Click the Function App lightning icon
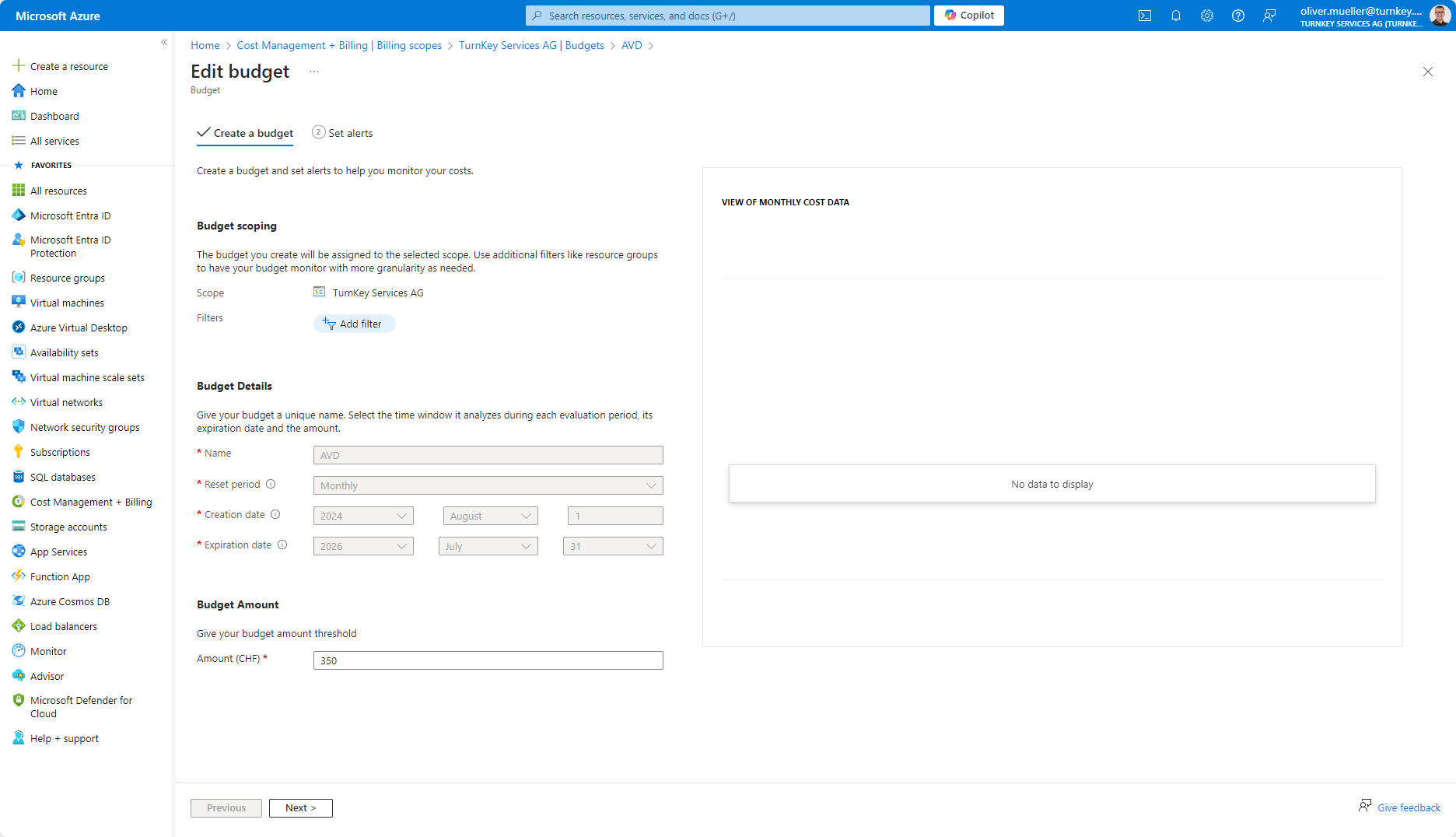1456x837 pixels. tap(19, 576)
